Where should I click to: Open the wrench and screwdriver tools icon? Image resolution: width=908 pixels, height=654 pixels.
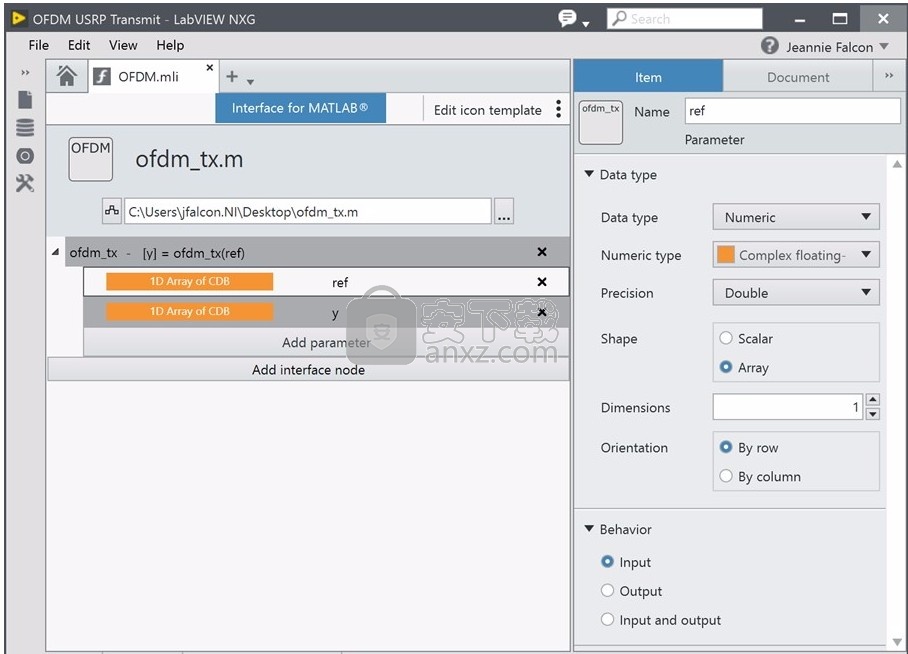coord(25,184)
